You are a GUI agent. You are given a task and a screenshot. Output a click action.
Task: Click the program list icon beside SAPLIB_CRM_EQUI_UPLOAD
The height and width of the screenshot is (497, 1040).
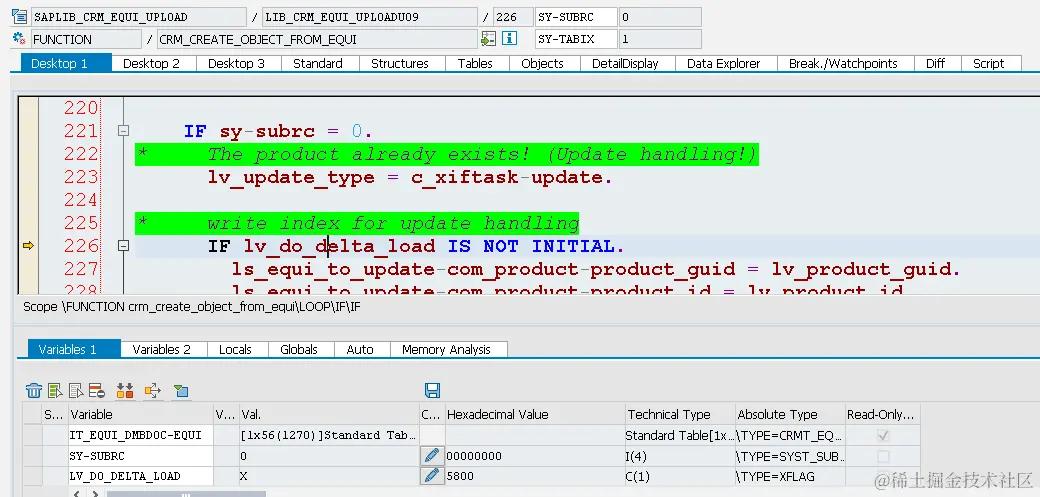tap(19, 16)
